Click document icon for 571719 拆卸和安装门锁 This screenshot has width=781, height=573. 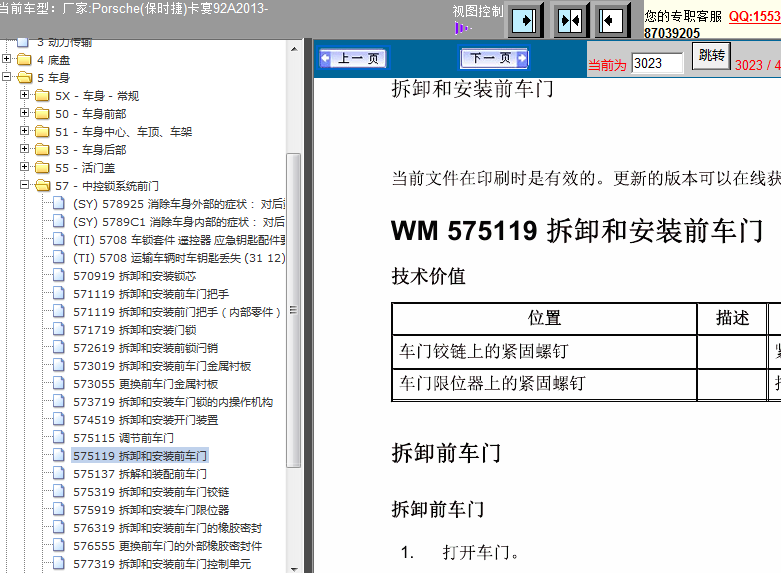tap(59, 329)
